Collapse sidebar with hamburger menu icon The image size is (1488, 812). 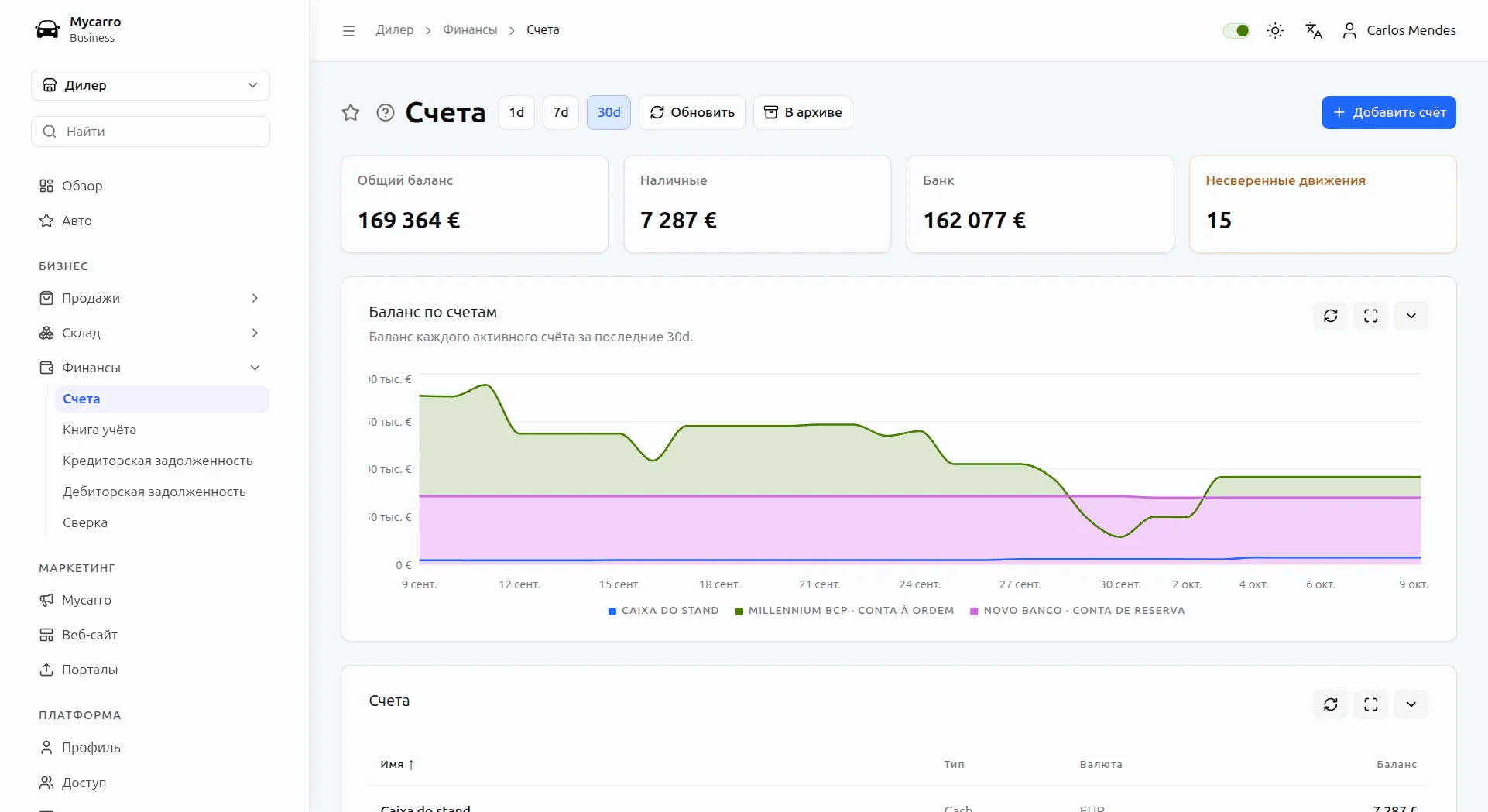(348, 30)
